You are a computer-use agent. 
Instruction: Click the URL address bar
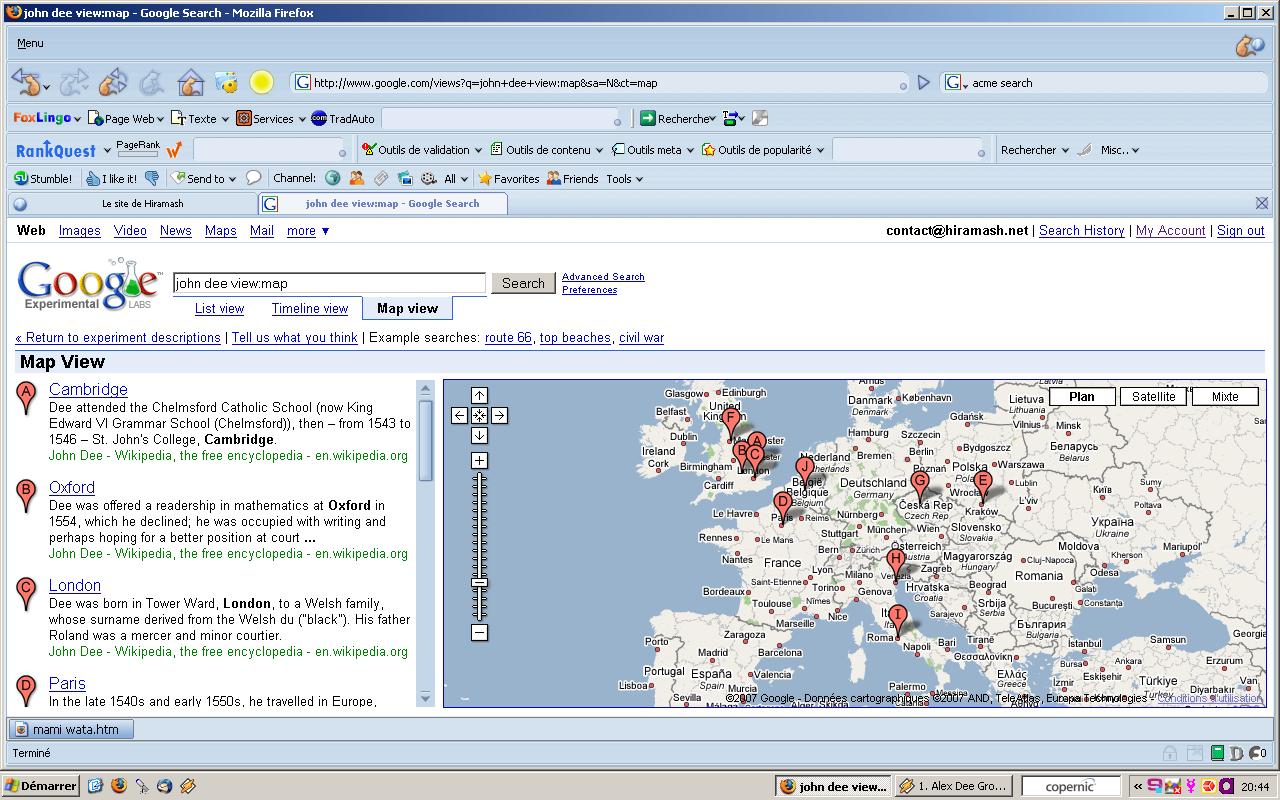click(x=602, y=83)
